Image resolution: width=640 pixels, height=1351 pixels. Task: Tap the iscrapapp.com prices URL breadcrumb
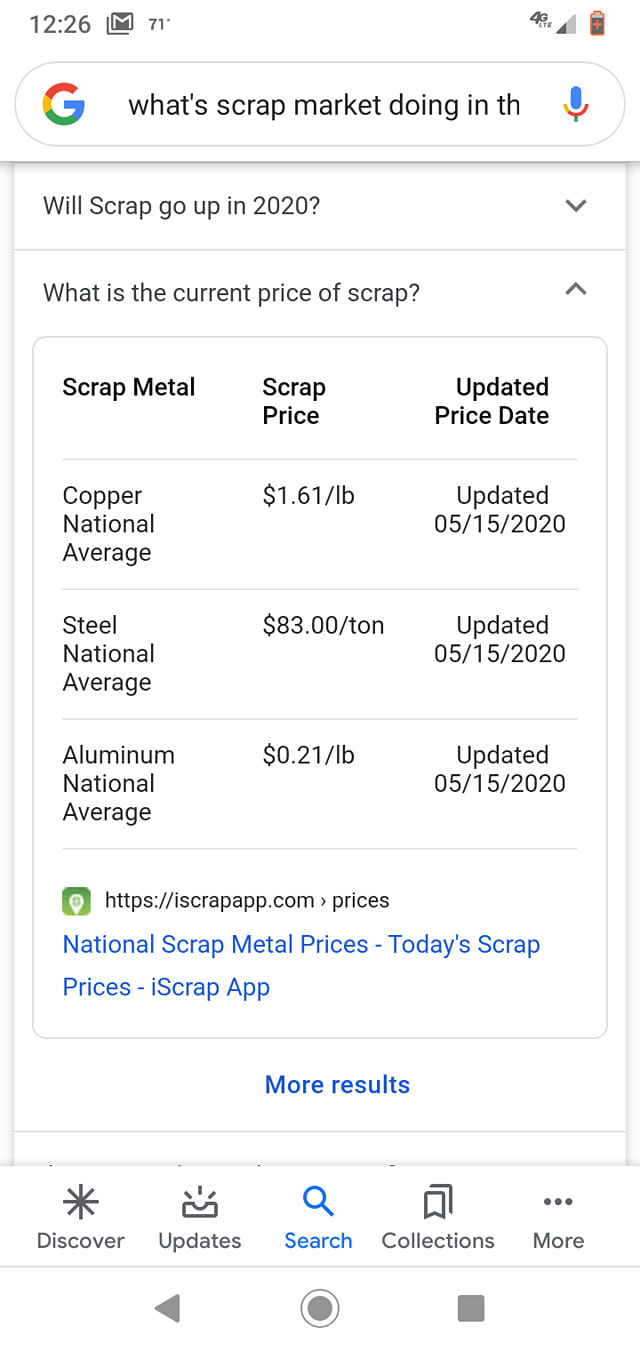click(246, 901)
